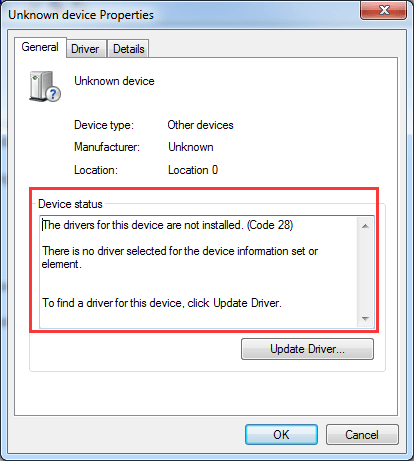Open the Details tab
This screenshot has height=461, width=414.
pos(128,49)
